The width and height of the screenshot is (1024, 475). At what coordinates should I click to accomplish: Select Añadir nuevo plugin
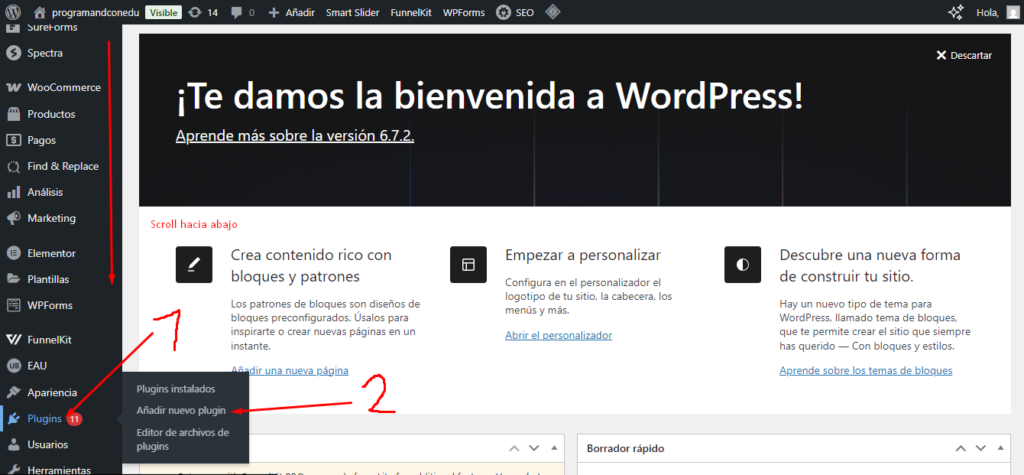coord(181,411)
